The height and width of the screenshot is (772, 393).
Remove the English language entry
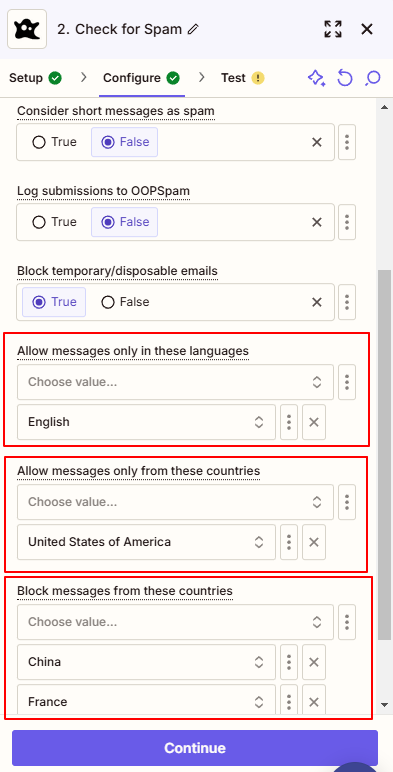314,422
